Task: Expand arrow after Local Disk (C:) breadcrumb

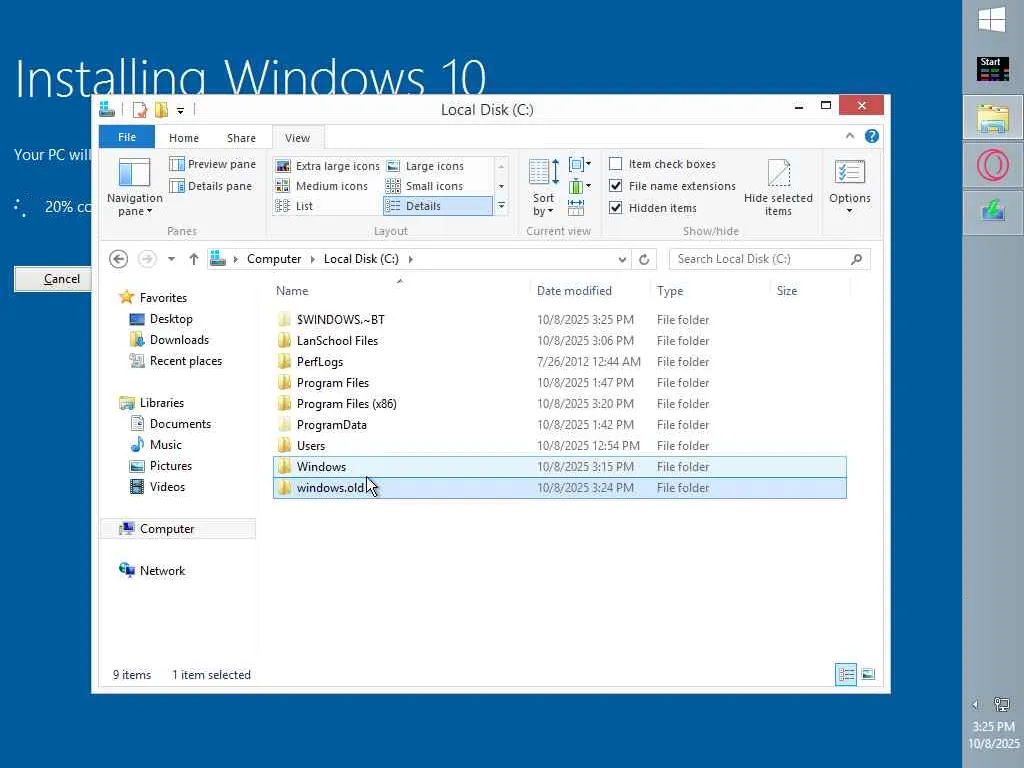Action: [x=411, y=259]
